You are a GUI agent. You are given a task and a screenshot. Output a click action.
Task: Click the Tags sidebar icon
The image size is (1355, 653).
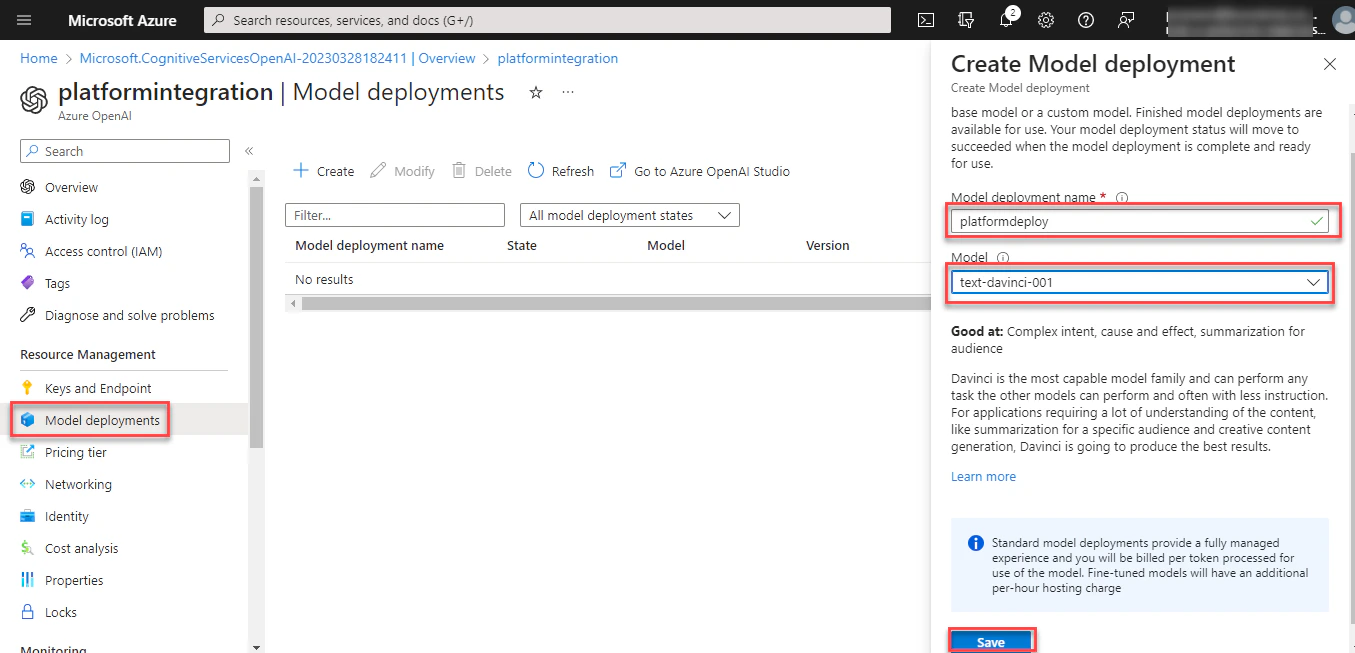28,283
